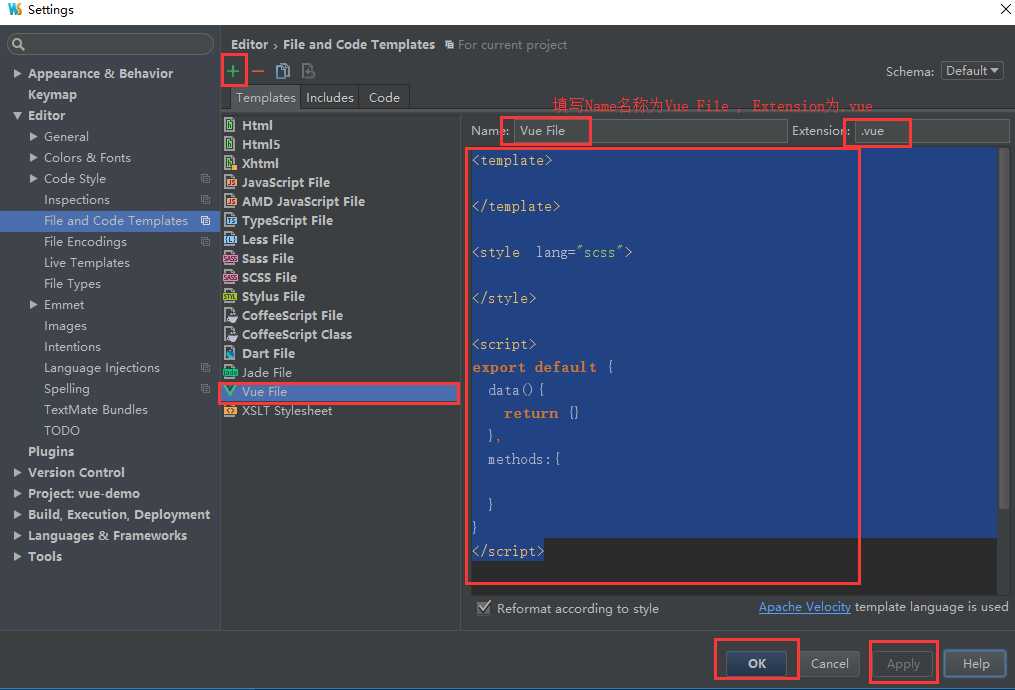Open the Inspections settings page
The height and width of the screenshot is (690, 1015).
point(77,199)
